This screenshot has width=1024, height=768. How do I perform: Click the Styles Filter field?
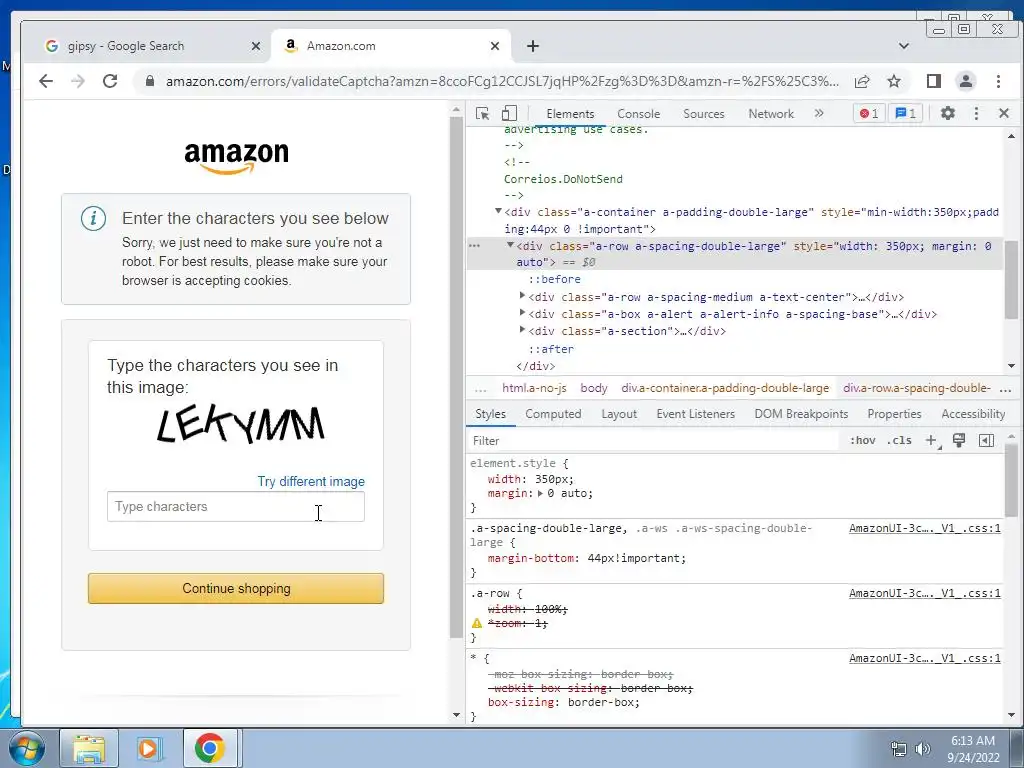pyautogui.click(x=653, y=441)
